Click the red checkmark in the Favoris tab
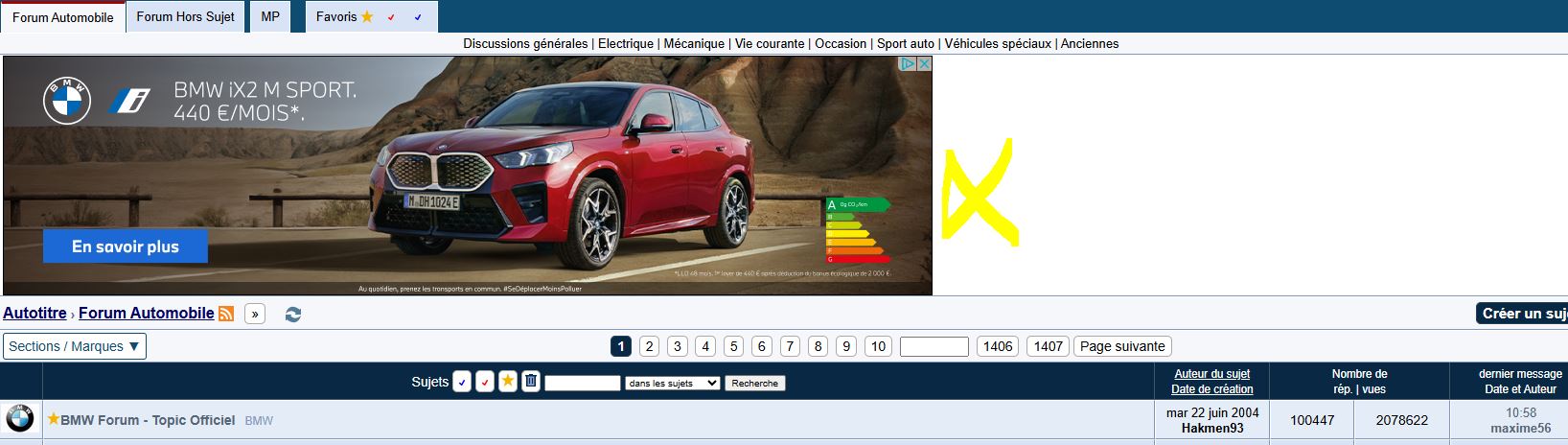The height and width of the screenshot is (445, 1568). click(x=391, y=17)
